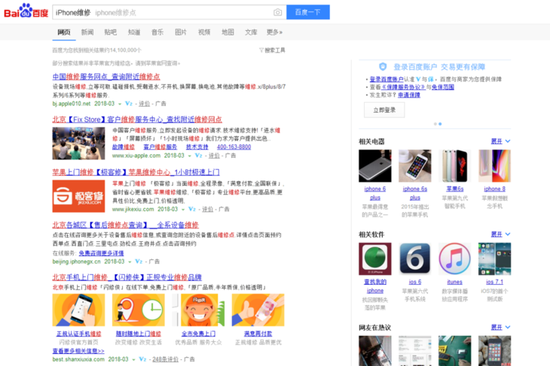Click the 立即登录 button

(384, 110)
